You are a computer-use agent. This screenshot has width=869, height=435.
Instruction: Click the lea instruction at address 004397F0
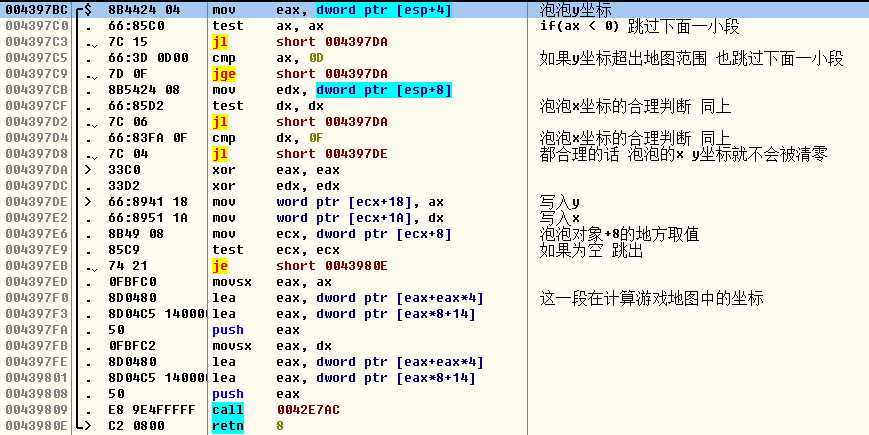[348, 298]
